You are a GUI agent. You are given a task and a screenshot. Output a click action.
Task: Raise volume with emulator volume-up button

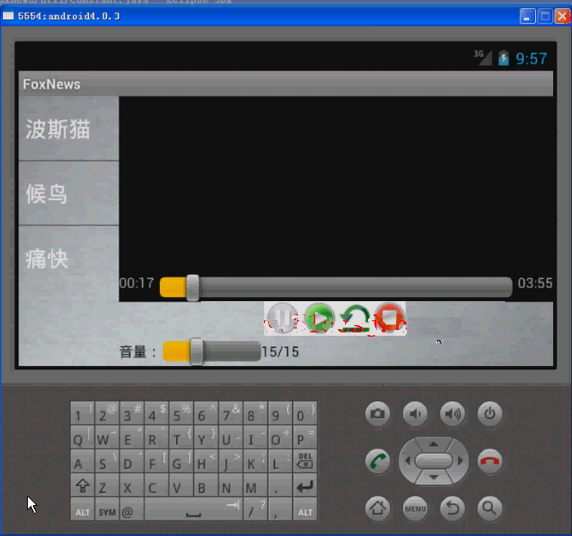(x=452, y=413)
